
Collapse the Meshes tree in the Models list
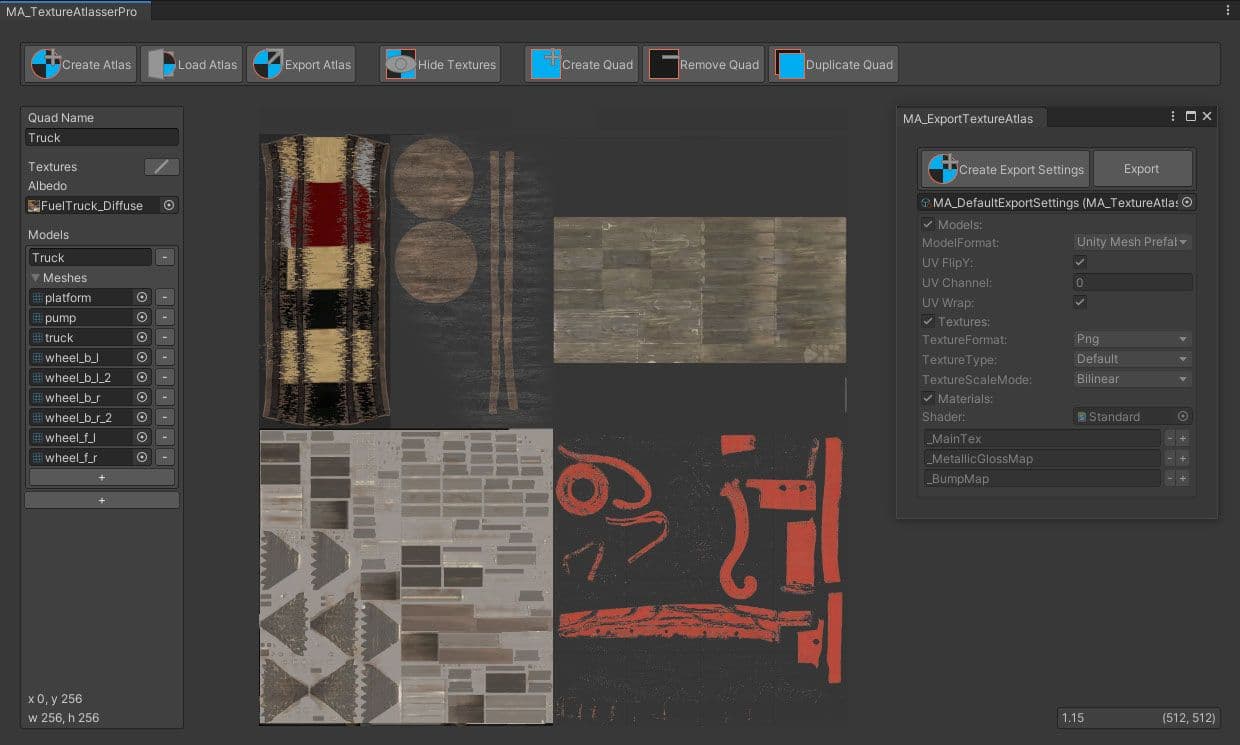click(x=36, y=277)
